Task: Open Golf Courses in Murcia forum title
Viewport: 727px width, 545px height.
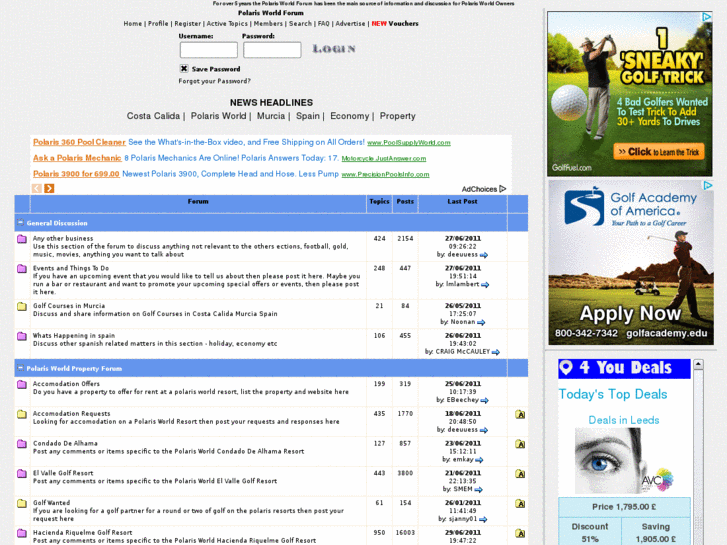Action: (69, 306)
